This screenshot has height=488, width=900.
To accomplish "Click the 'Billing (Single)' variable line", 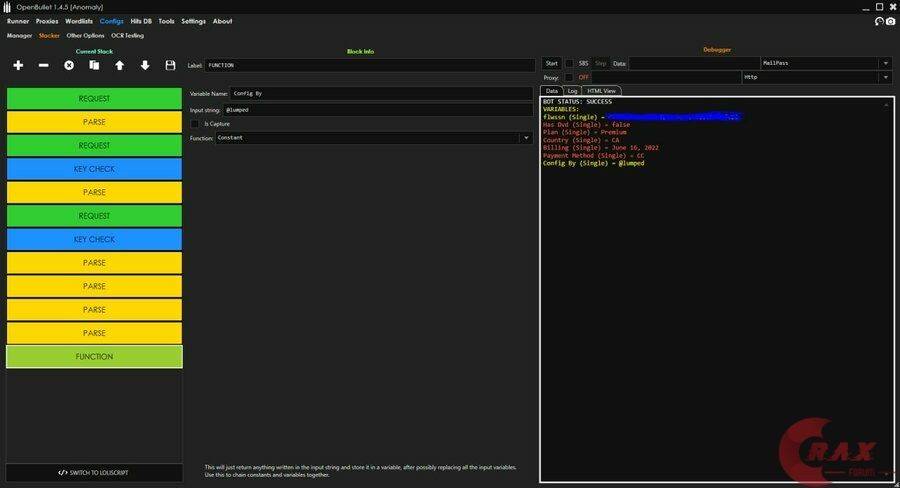I will click(600, 148).
